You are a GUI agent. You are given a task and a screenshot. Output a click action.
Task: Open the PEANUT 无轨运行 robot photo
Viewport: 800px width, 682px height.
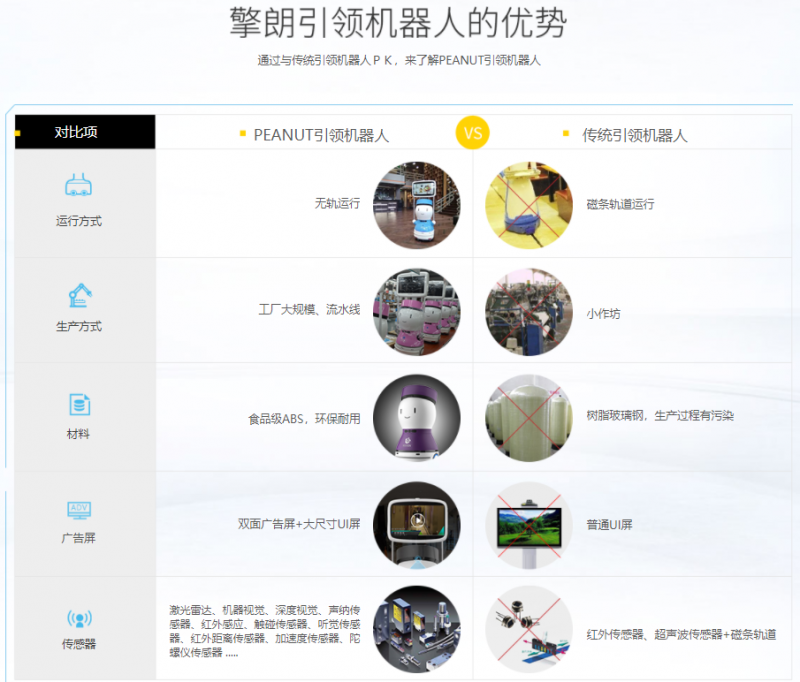click(x=417, y=205)
